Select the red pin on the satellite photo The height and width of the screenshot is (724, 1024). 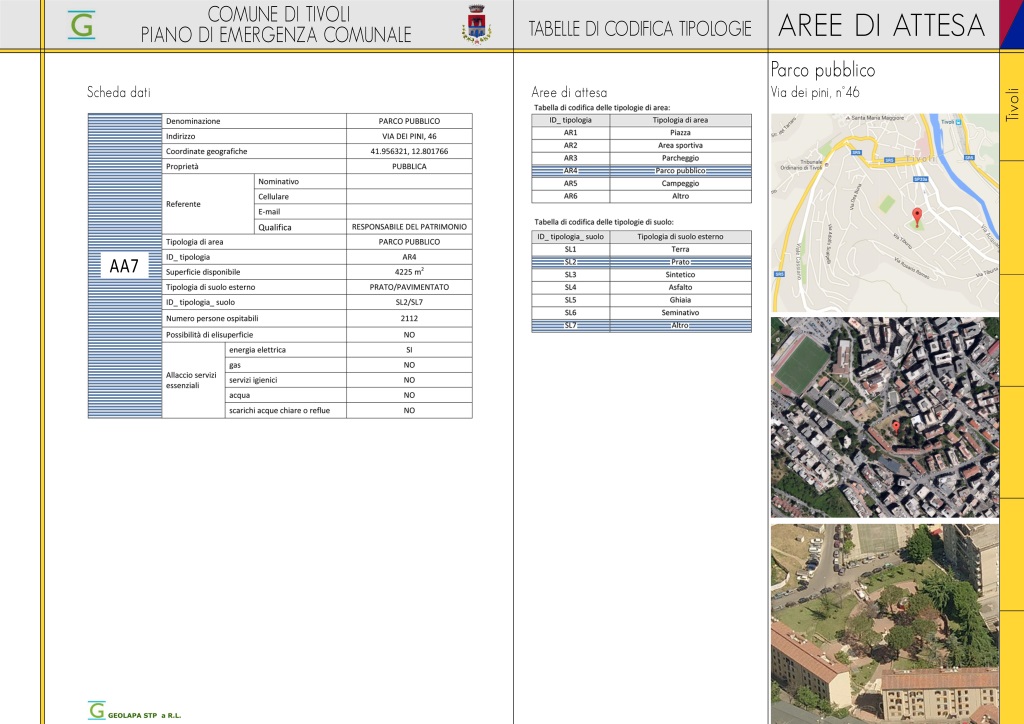point(896,427)
